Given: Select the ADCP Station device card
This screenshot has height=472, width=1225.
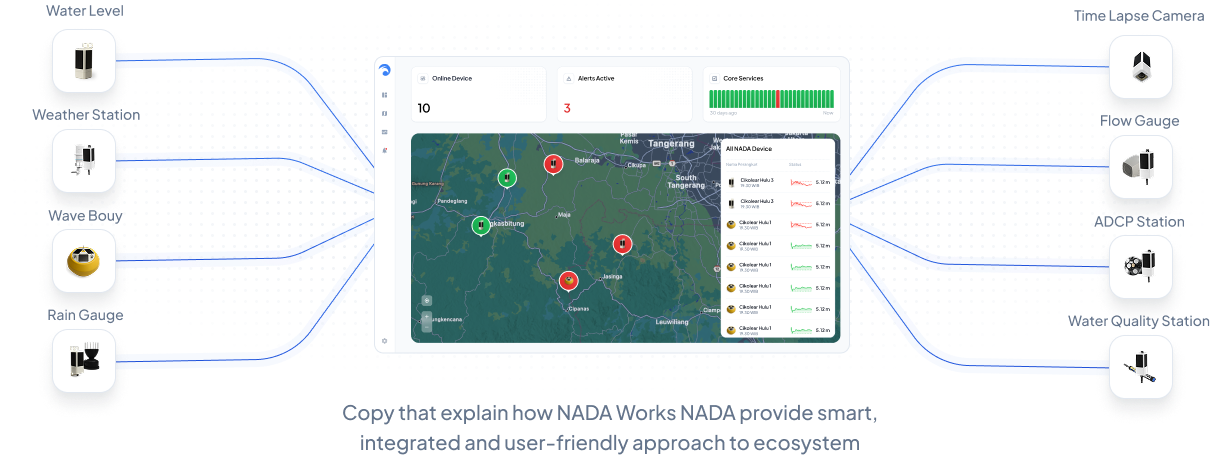Looking at the screenshot, I should pos(1141,267).
